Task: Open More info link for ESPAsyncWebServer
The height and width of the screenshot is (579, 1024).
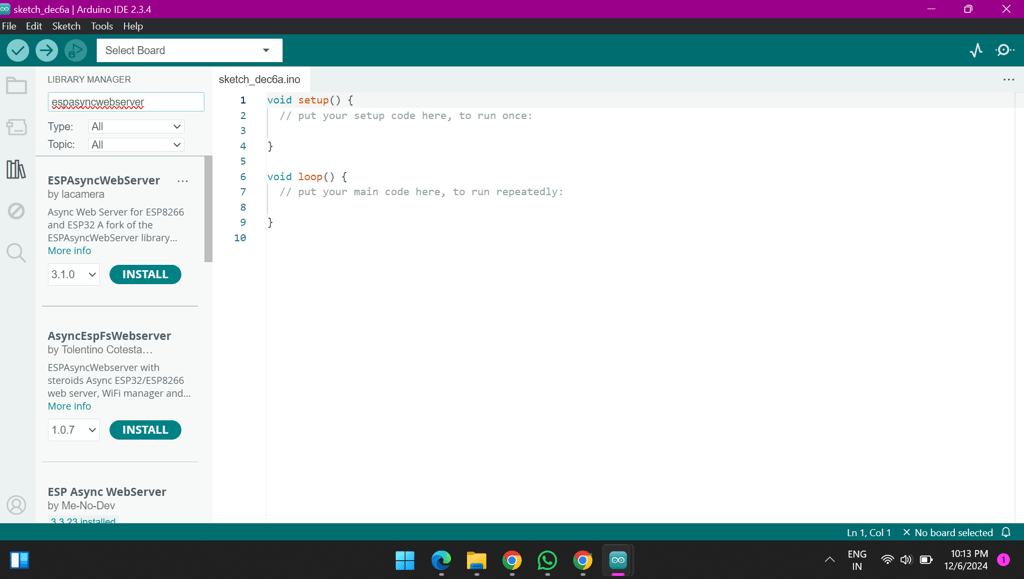Action: [69, 251]
